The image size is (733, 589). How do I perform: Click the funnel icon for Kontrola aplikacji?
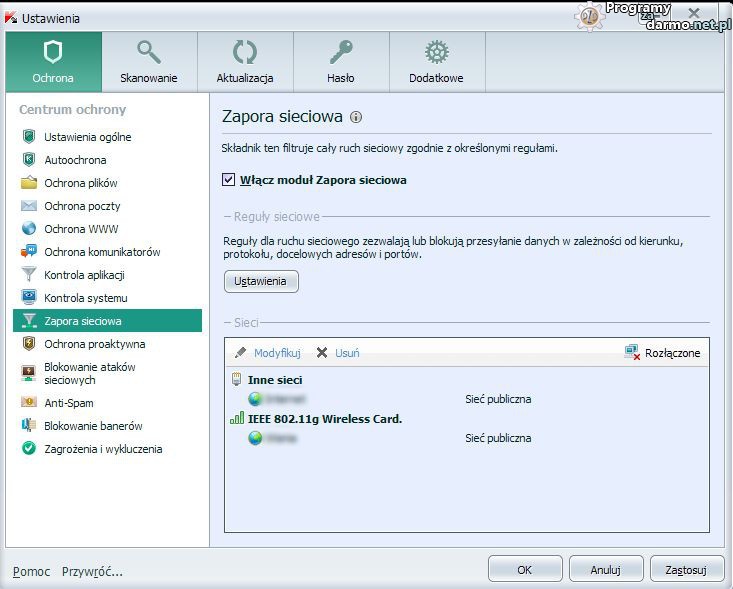click(29, 274)
